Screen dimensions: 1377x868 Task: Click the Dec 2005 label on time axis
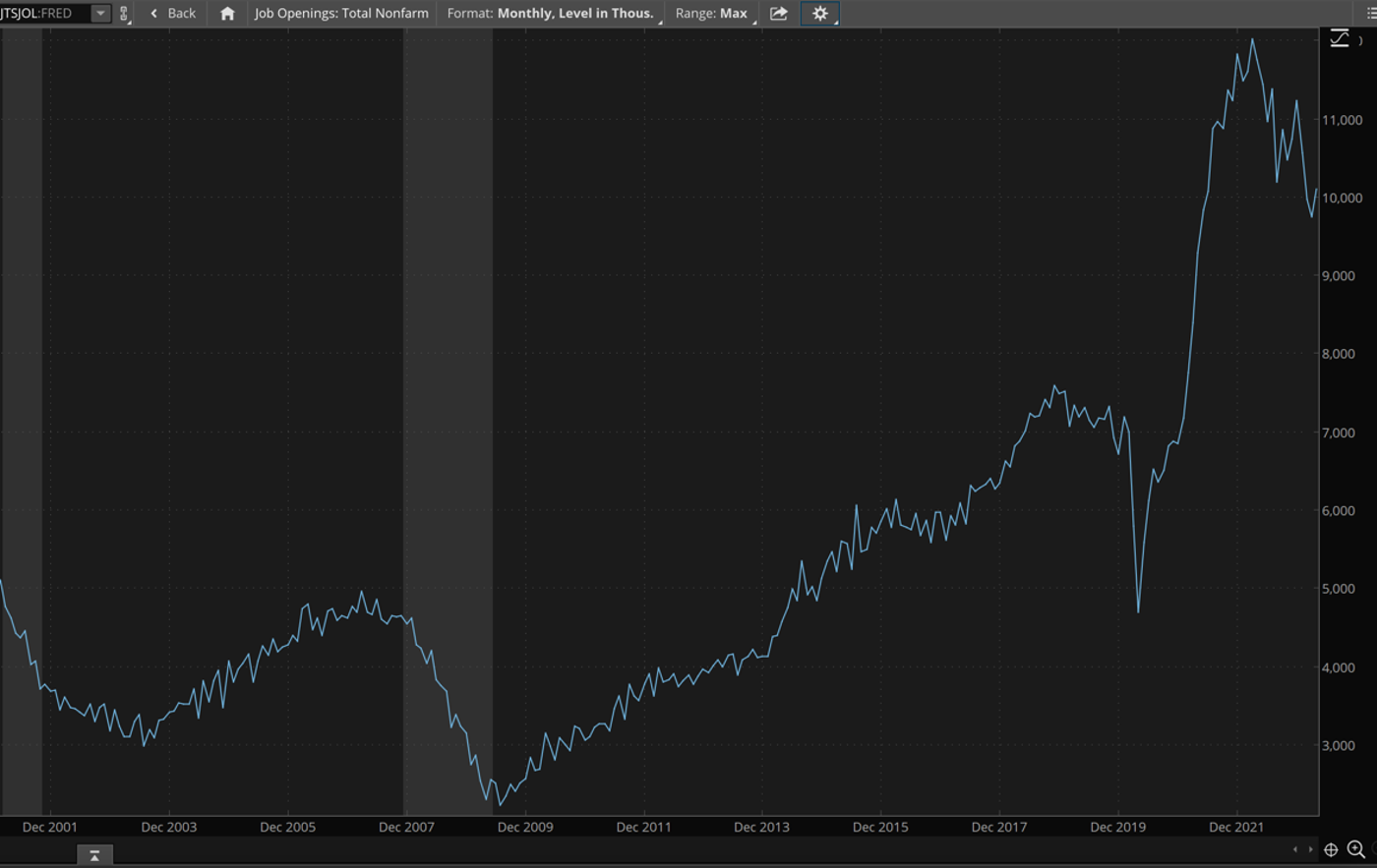pyautogui.click(x=287, y=827)
